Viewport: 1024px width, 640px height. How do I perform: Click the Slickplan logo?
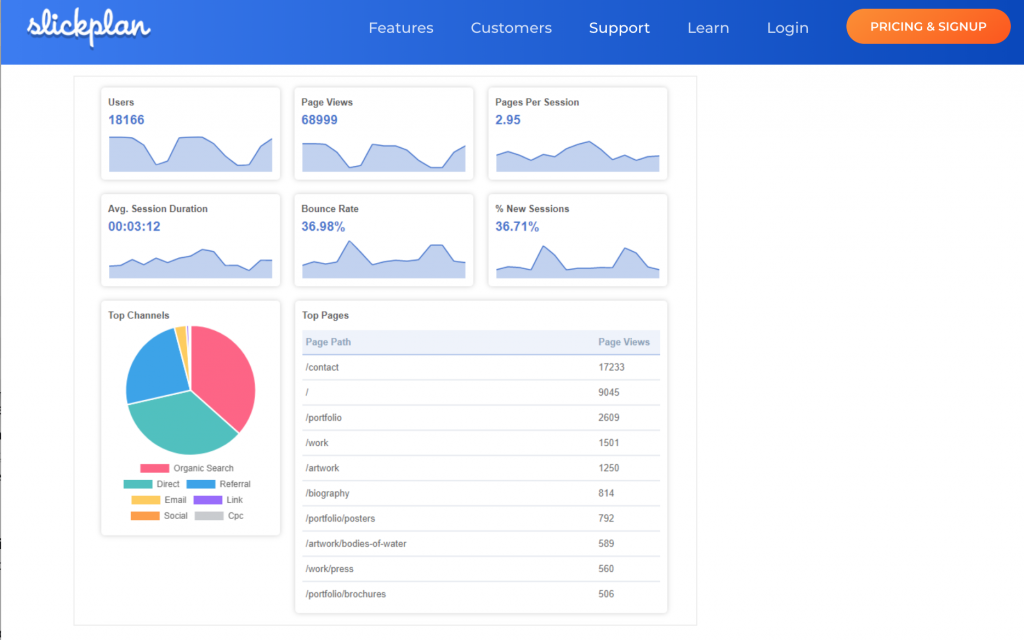[88, 27]
